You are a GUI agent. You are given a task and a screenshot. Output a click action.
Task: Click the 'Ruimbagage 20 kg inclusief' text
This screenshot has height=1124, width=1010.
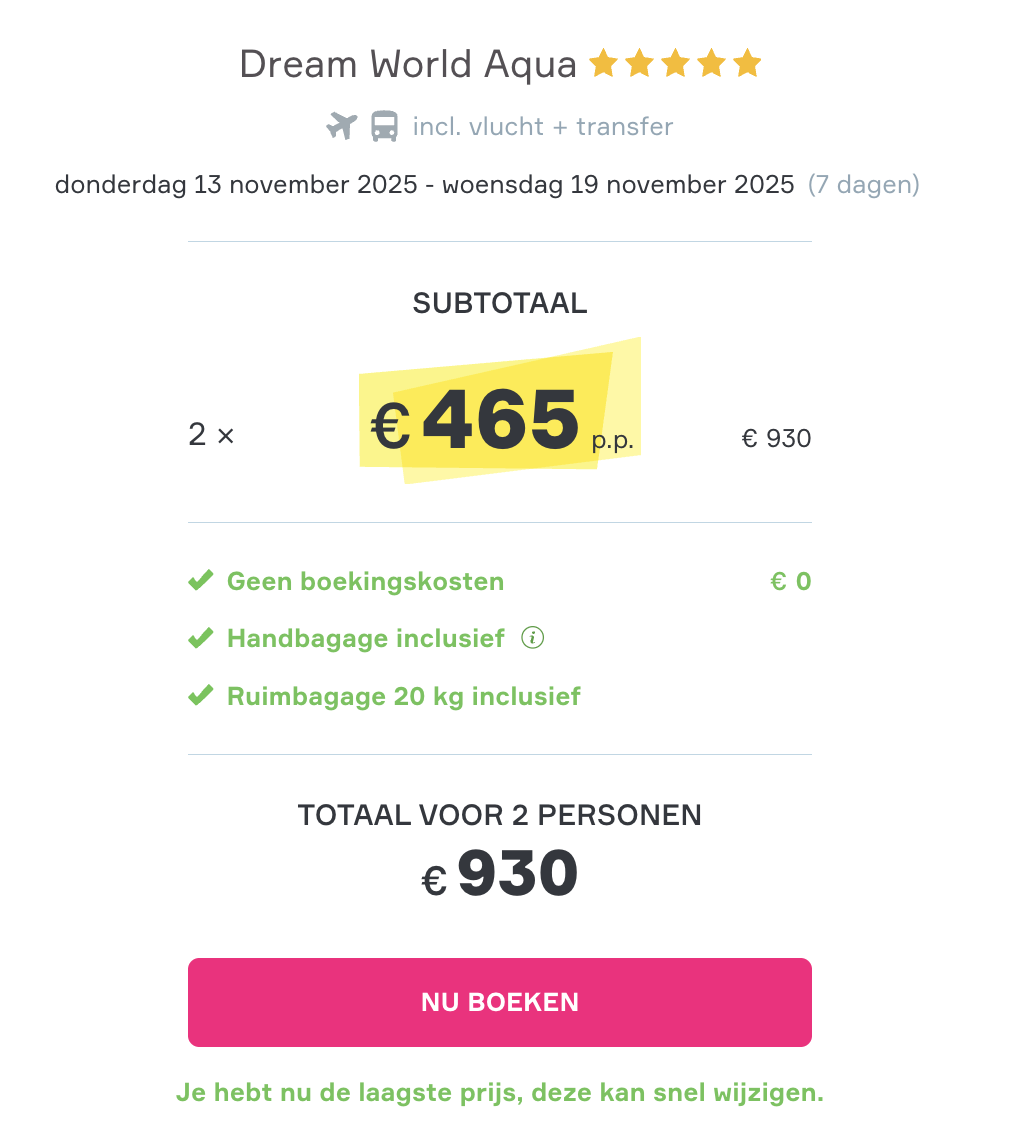(403, 696)
